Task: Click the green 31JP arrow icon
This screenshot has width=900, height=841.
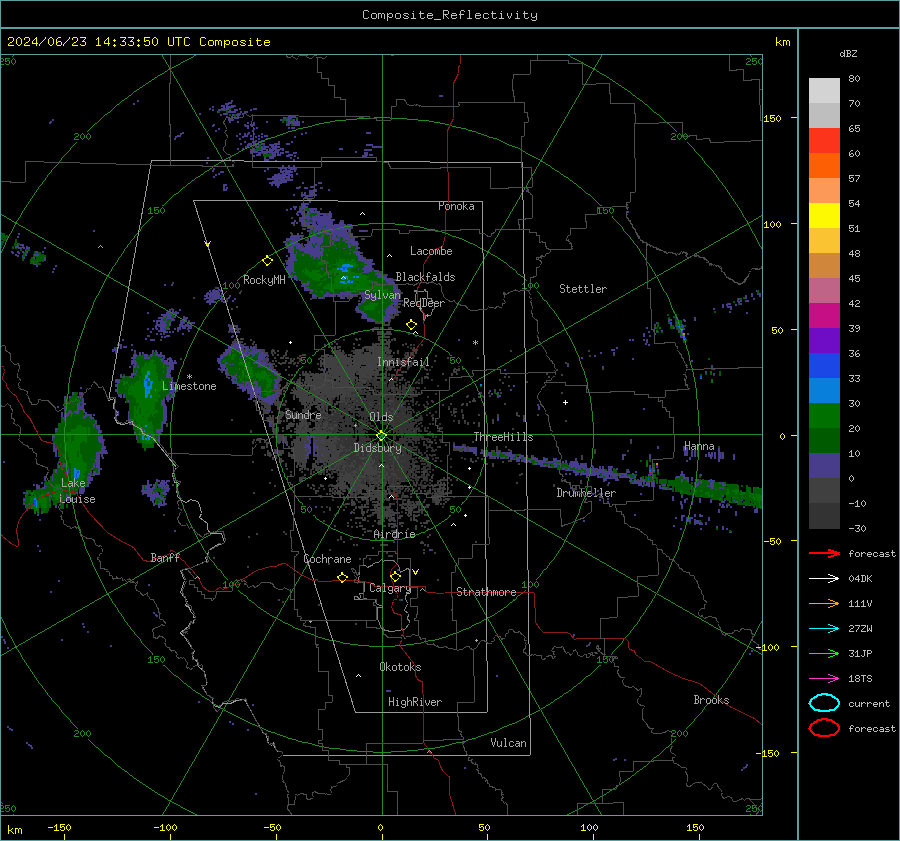Action: [x=824, y=653]
